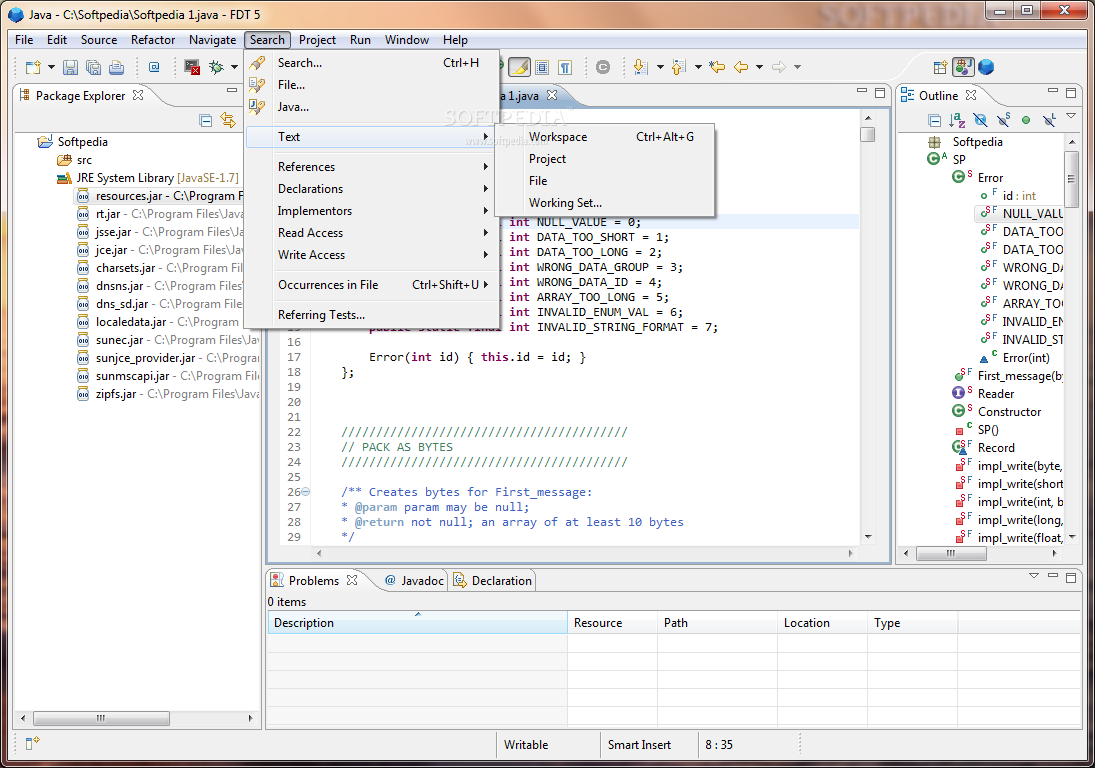1095x768 pixels.
Task: Toggle Hide Local Types in Outline
Action: pos(1049,120)
